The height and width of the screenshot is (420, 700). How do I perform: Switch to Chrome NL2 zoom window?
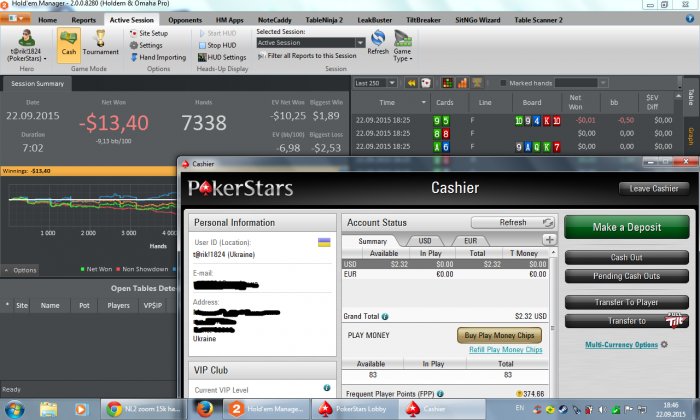[143, 409]
